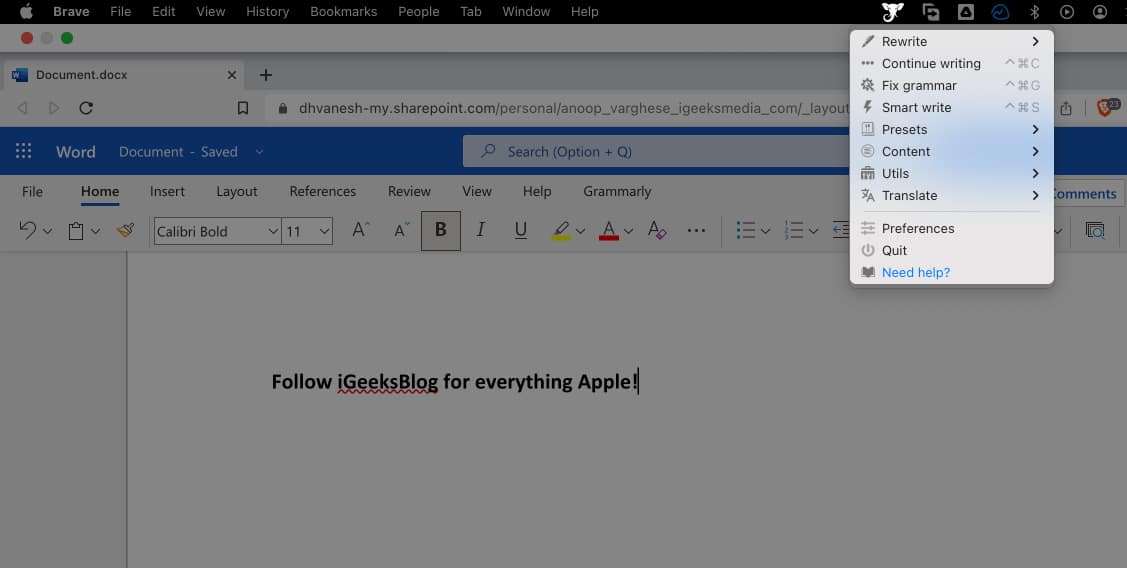Switch to the Insert ribbon tab

167,191
